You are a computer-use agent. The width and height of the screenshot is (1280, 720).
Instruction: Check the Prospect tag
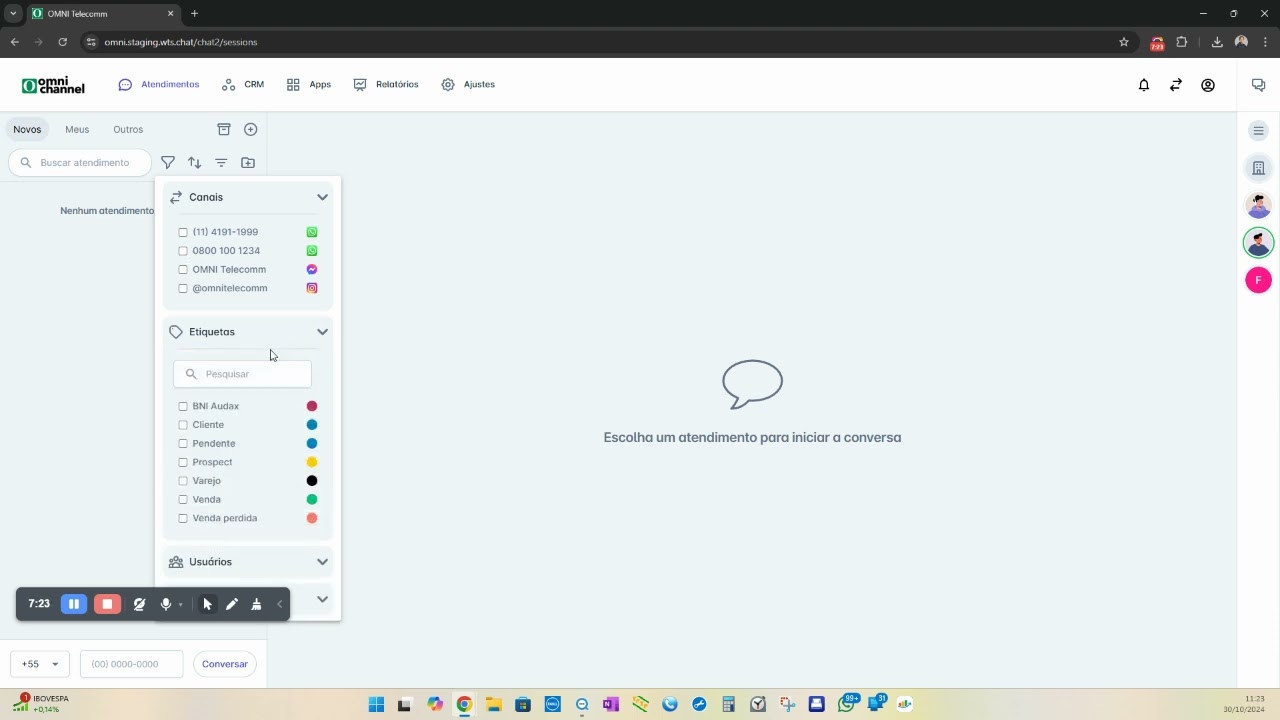[x=183, y=462]
